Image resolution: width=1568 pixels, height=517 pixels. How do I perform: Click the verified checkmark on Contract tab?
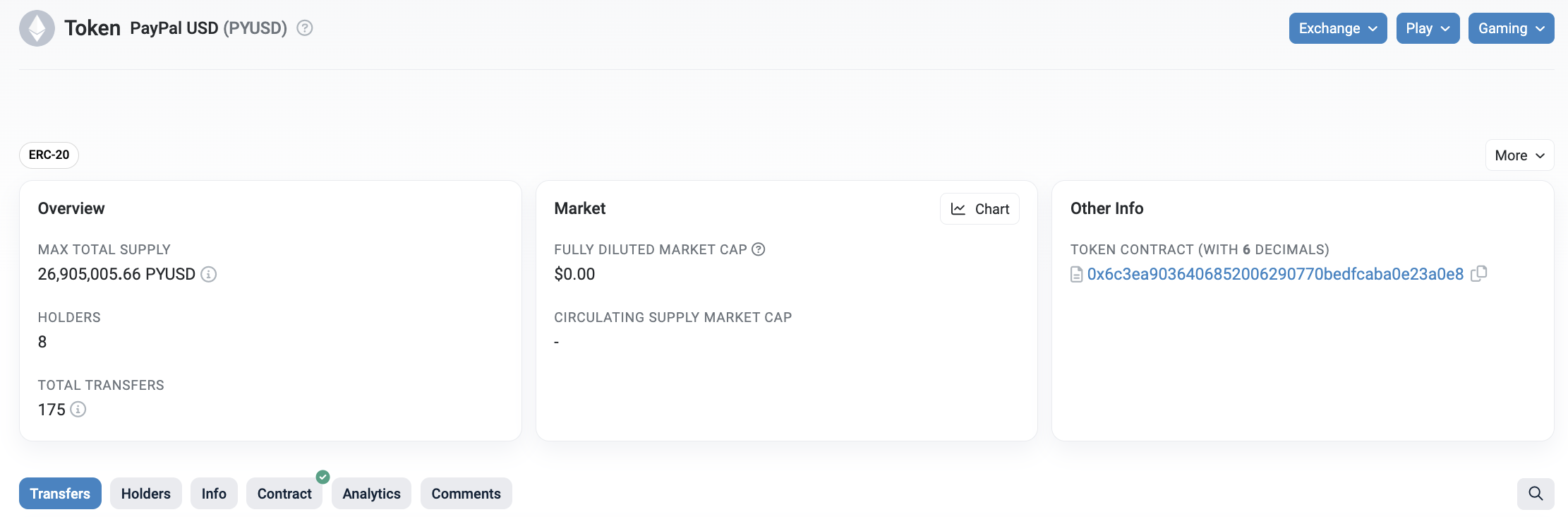pos(323,477)
